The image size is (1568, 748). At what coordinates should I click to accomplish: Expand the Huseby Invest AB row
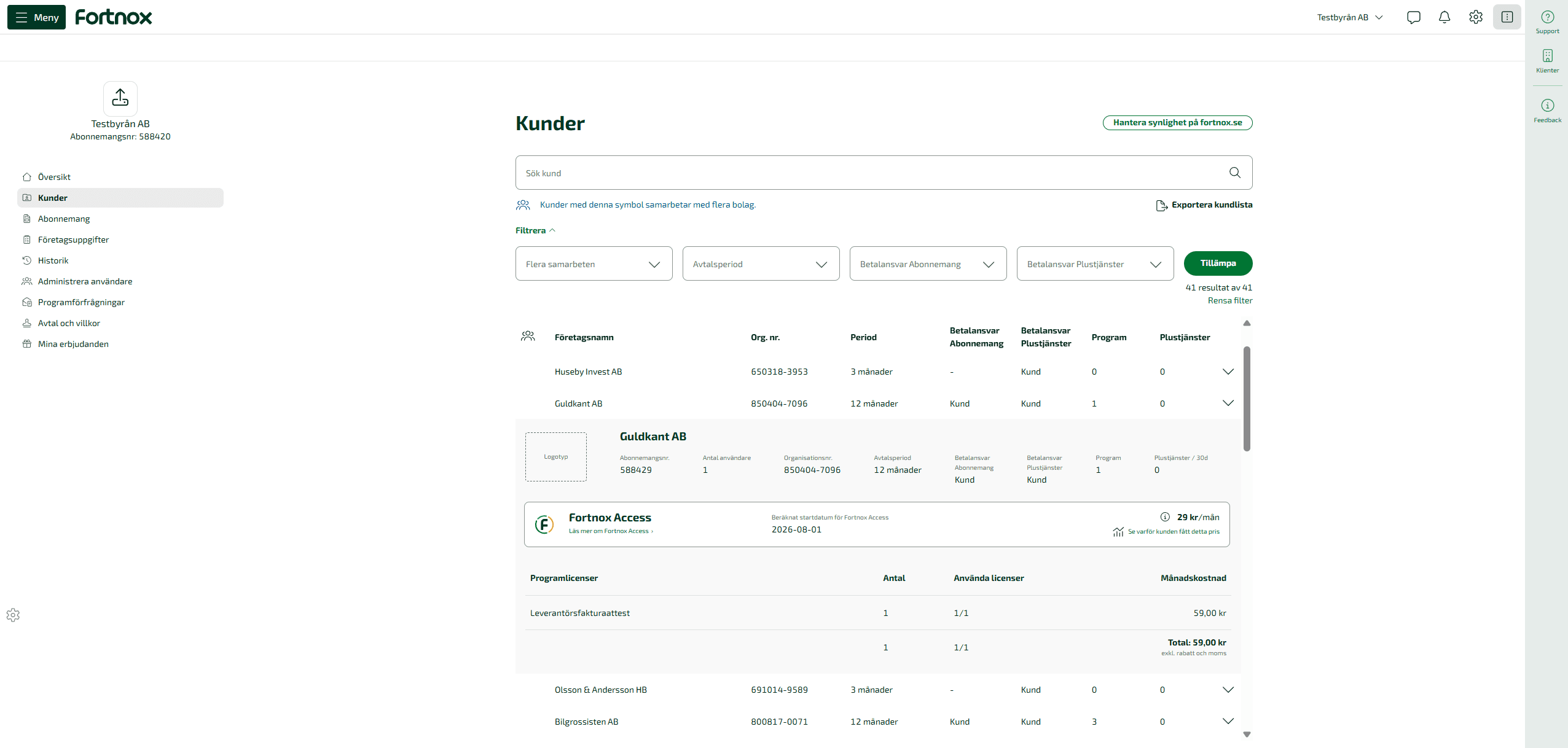(x=1228, y=372)
